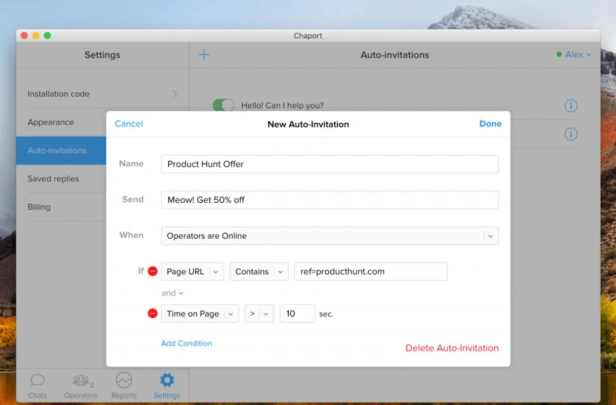
Task: Open the Page URL condition dropdown
Action: pos(192,271)
